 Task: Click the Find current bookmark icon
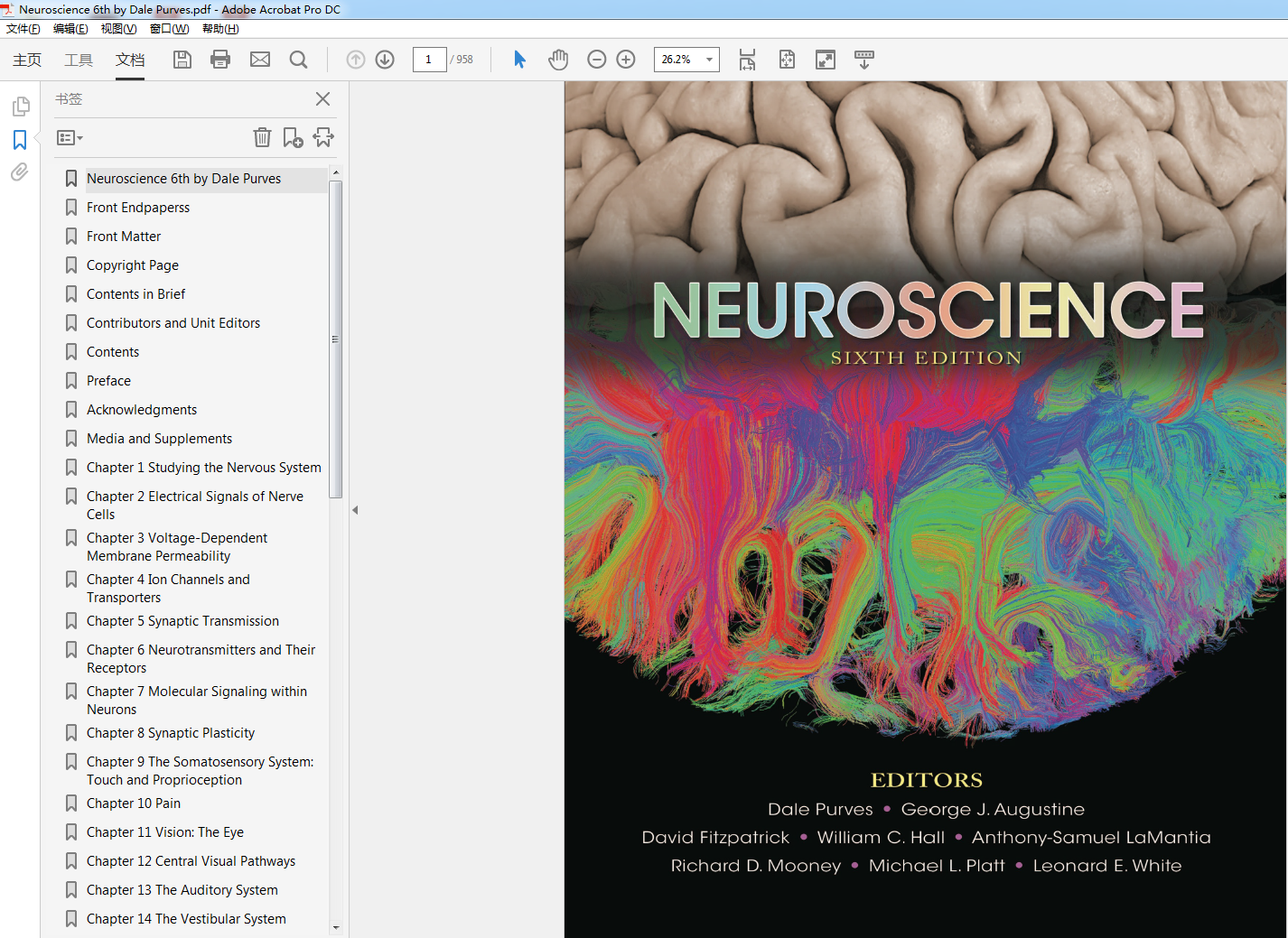[323, 137]
